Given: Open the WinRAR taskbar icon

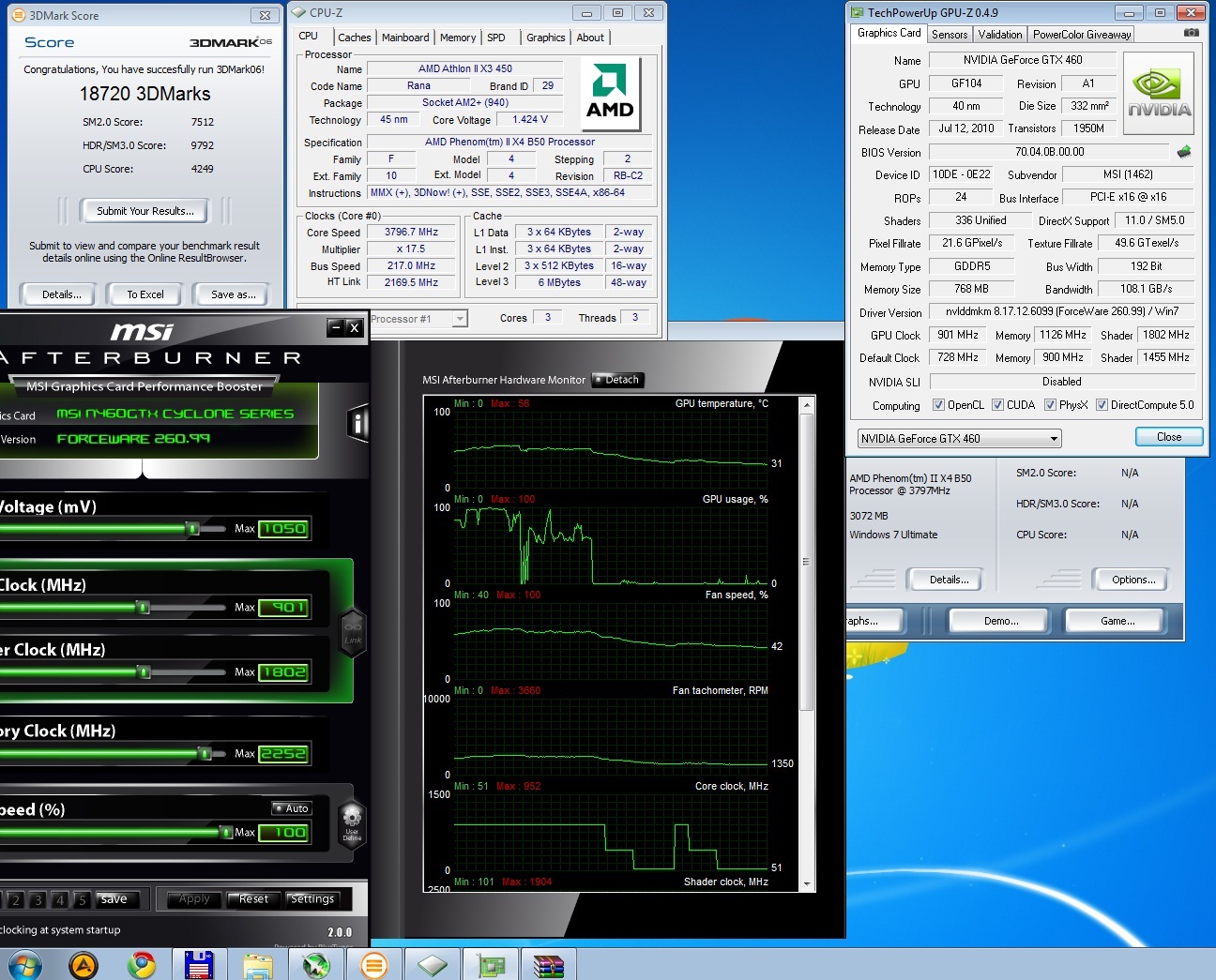Looking at the screenshot, I should 549,965.
